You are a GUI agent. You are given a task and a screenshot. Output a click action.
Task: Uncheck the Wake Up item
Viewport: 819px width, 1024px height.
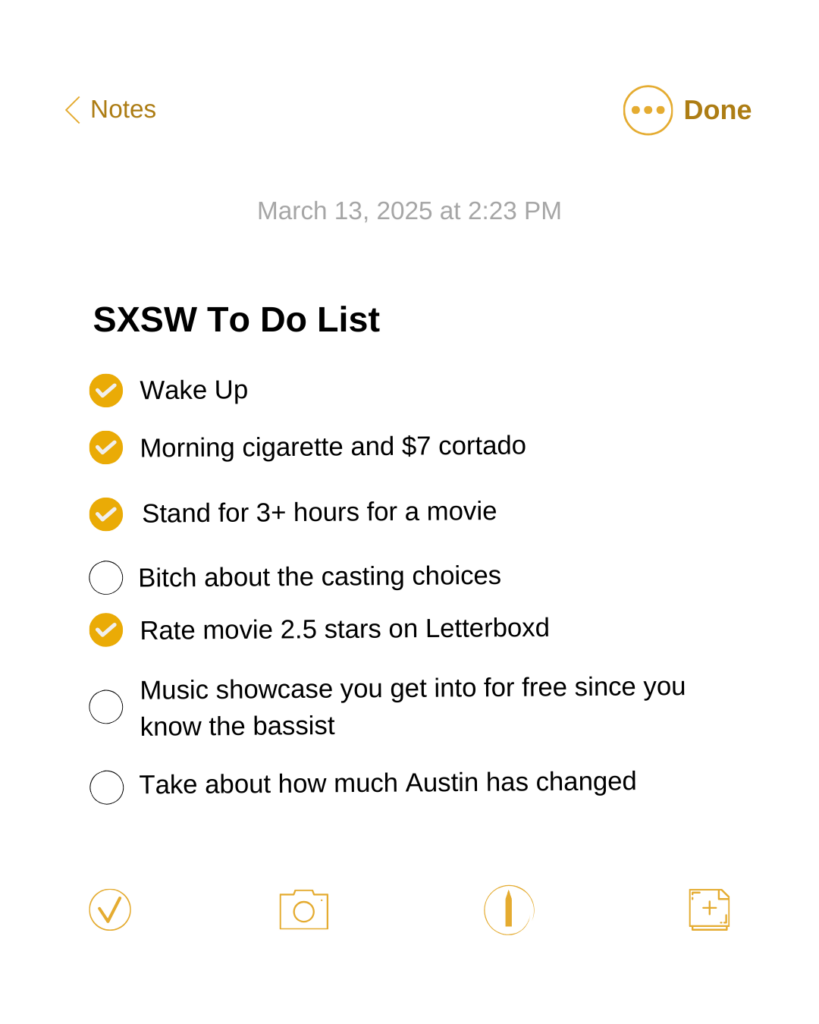tap(106, 391)
